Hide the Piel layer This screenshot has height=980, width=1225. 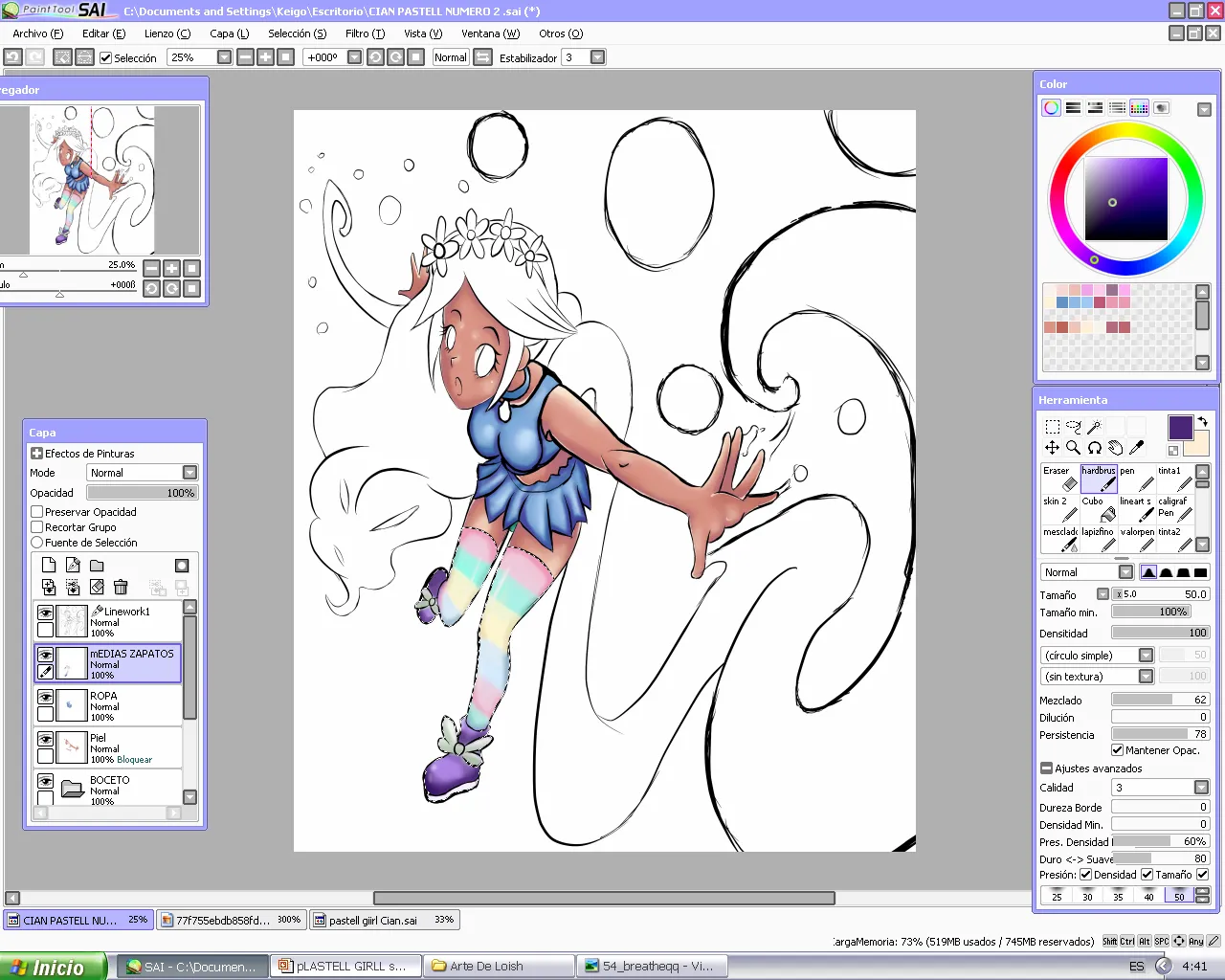[45, 739]
